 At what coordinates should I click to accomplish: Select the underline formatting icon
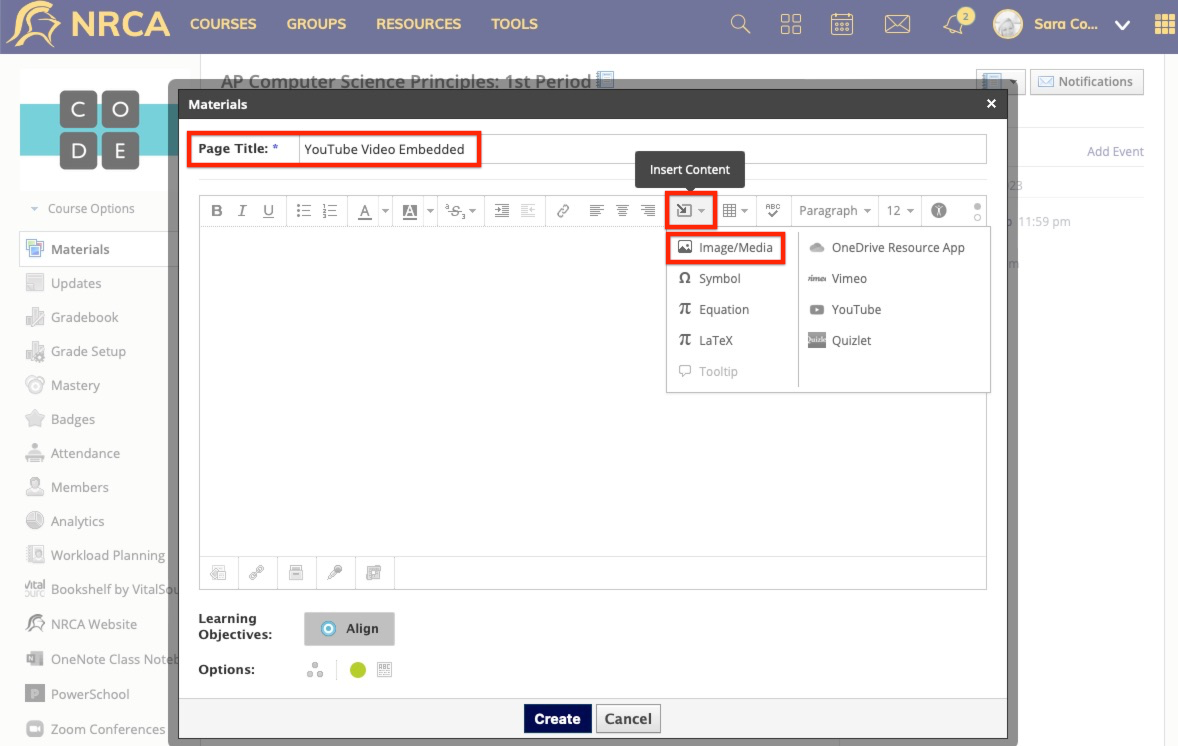(265, 210)
